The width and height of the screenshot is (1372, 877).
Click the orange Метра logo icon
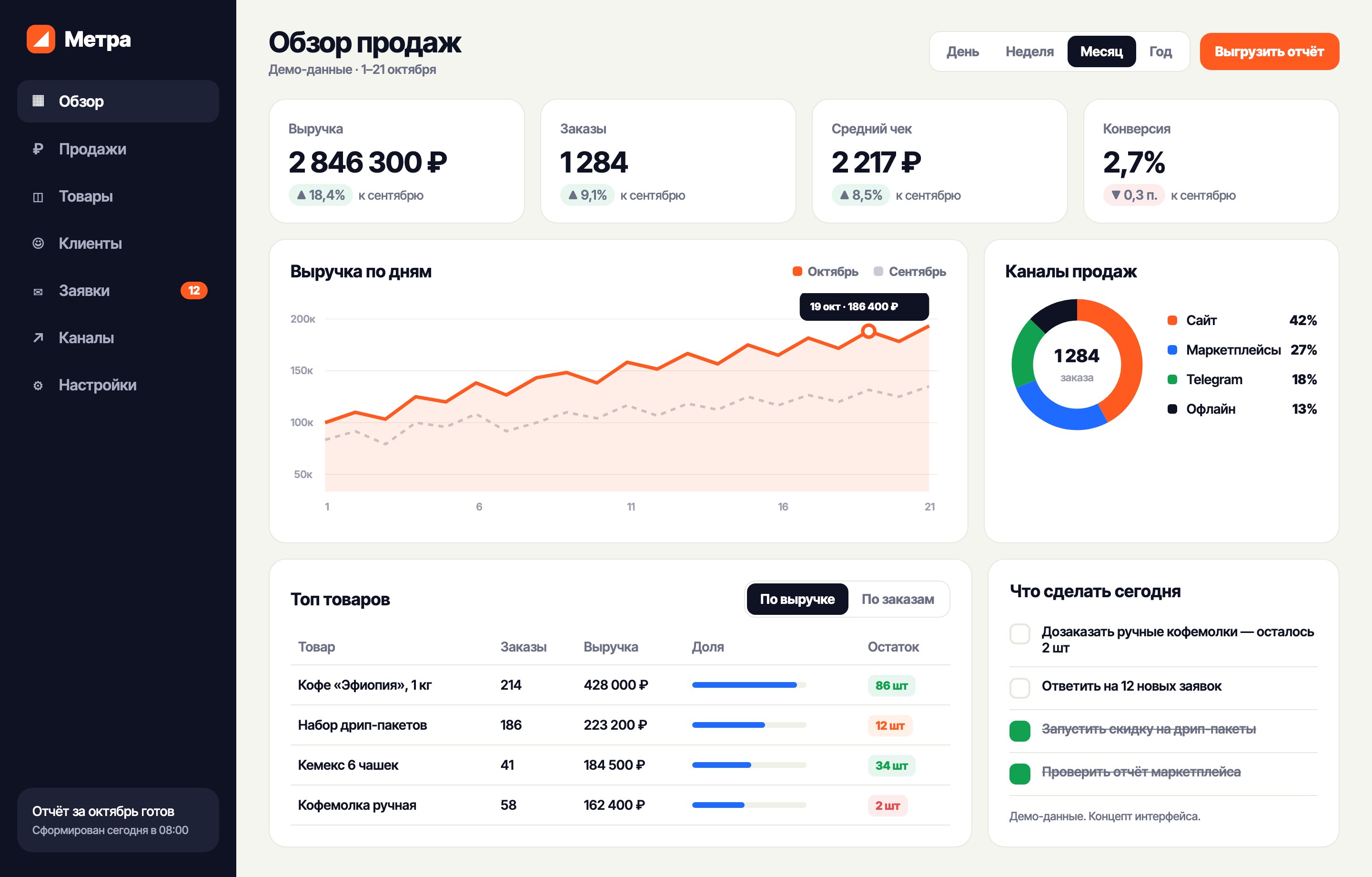click(40, 40)
